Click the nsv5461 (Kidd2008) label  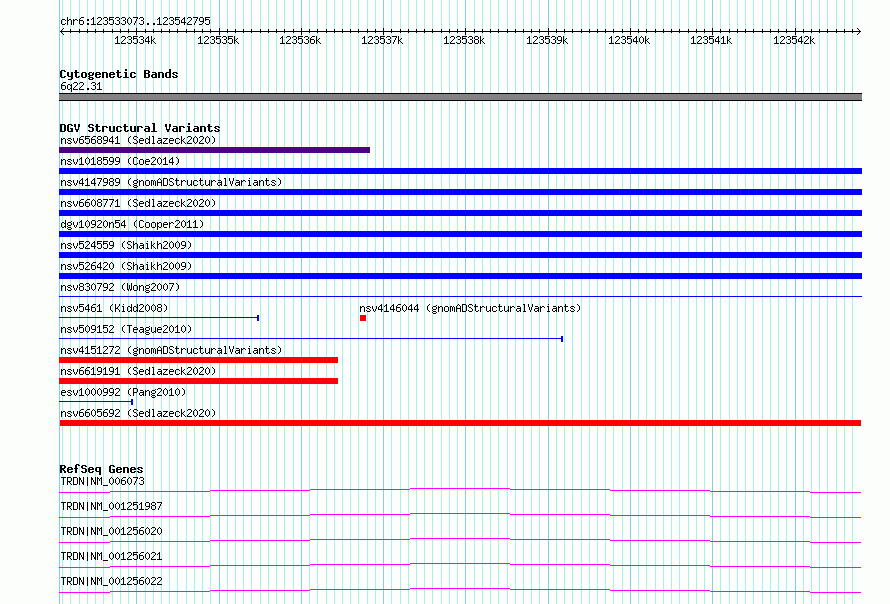(x=114, y=308)
